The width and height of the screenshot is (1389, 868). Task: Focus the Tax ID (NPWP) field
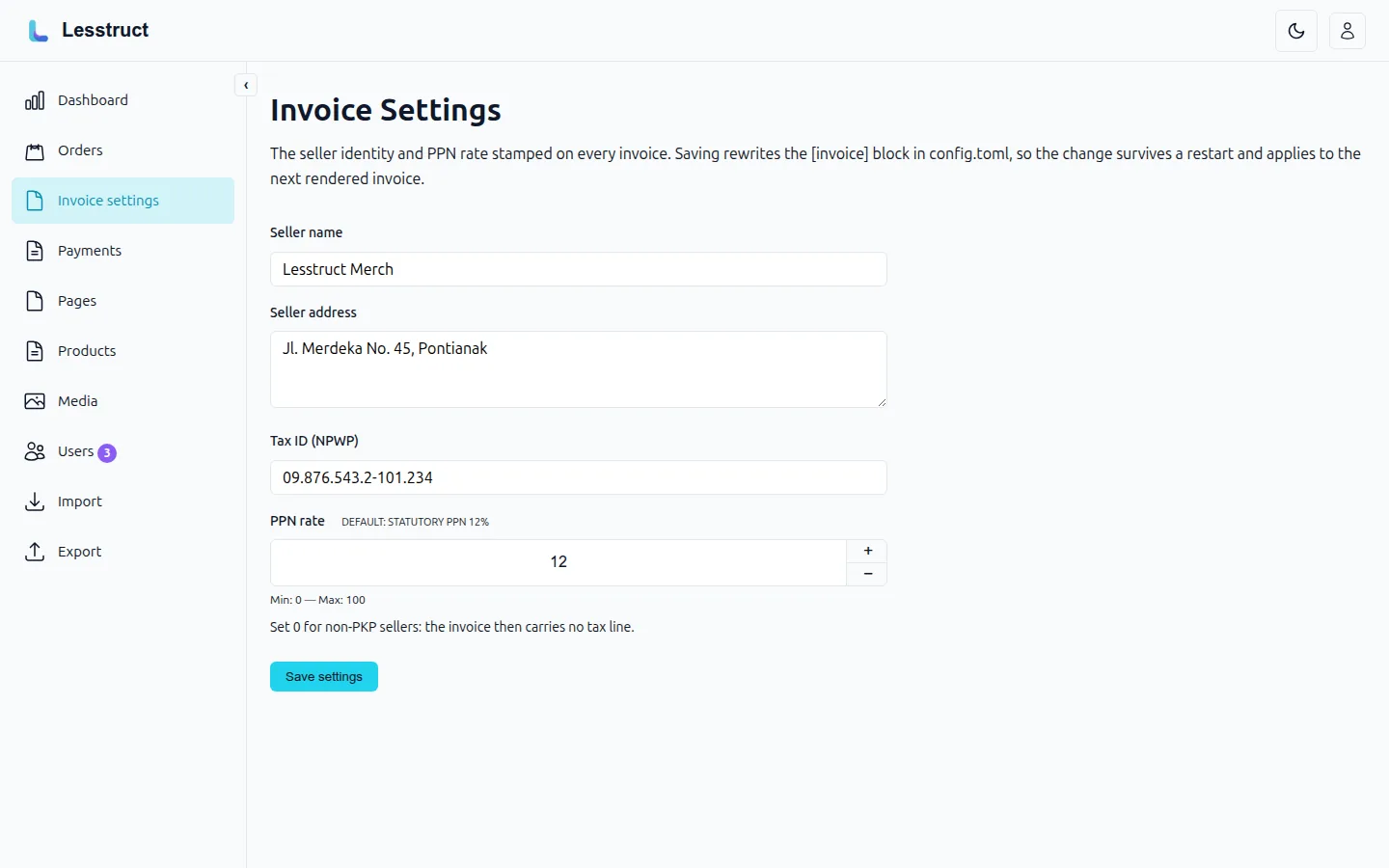coord(579,477)
